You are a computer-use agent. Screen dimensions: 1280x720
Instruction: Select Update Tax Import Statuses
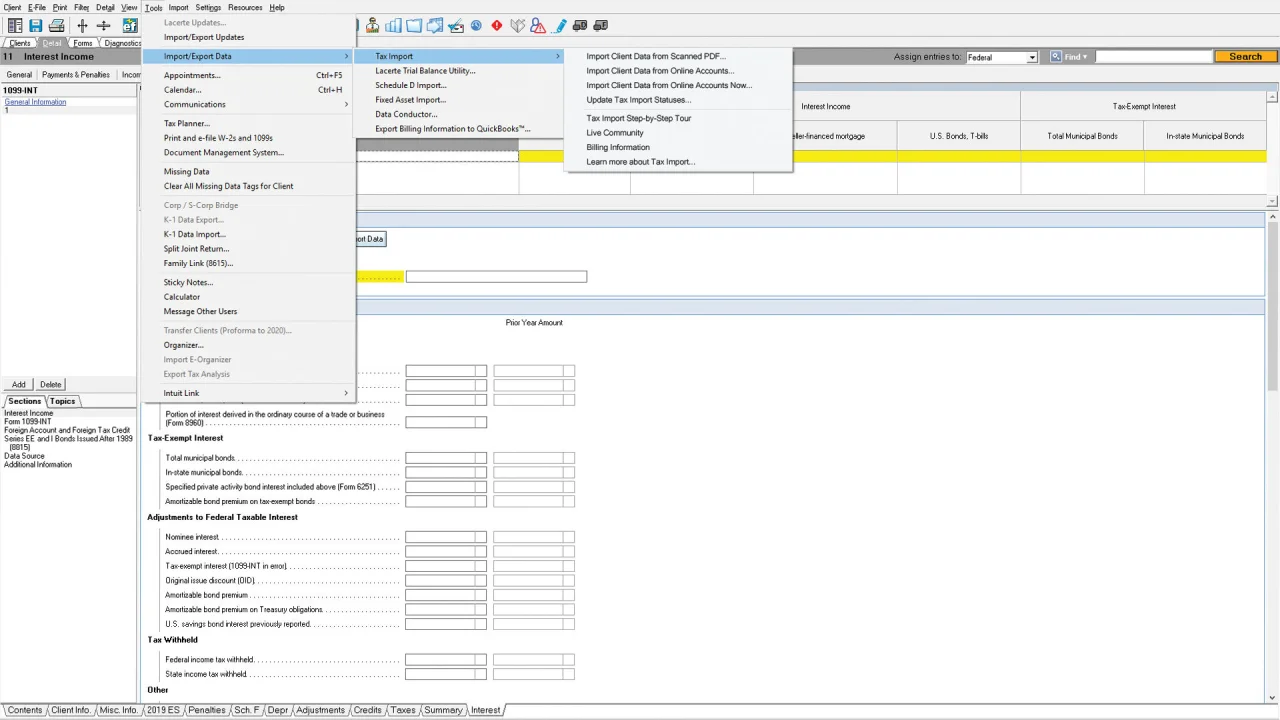(x=638, y=100)
